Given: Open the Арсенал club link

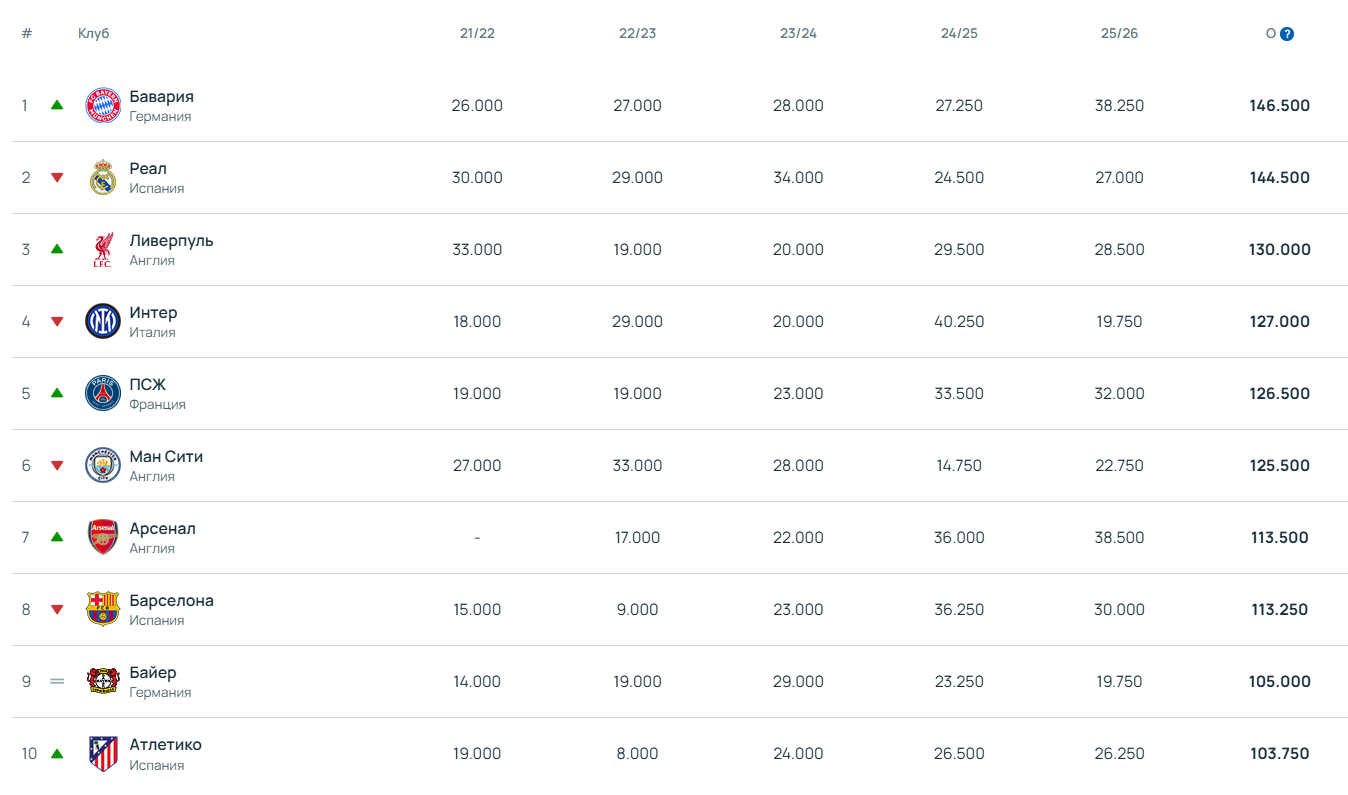Looking at the screenshot, I should (x=162, y=529).
